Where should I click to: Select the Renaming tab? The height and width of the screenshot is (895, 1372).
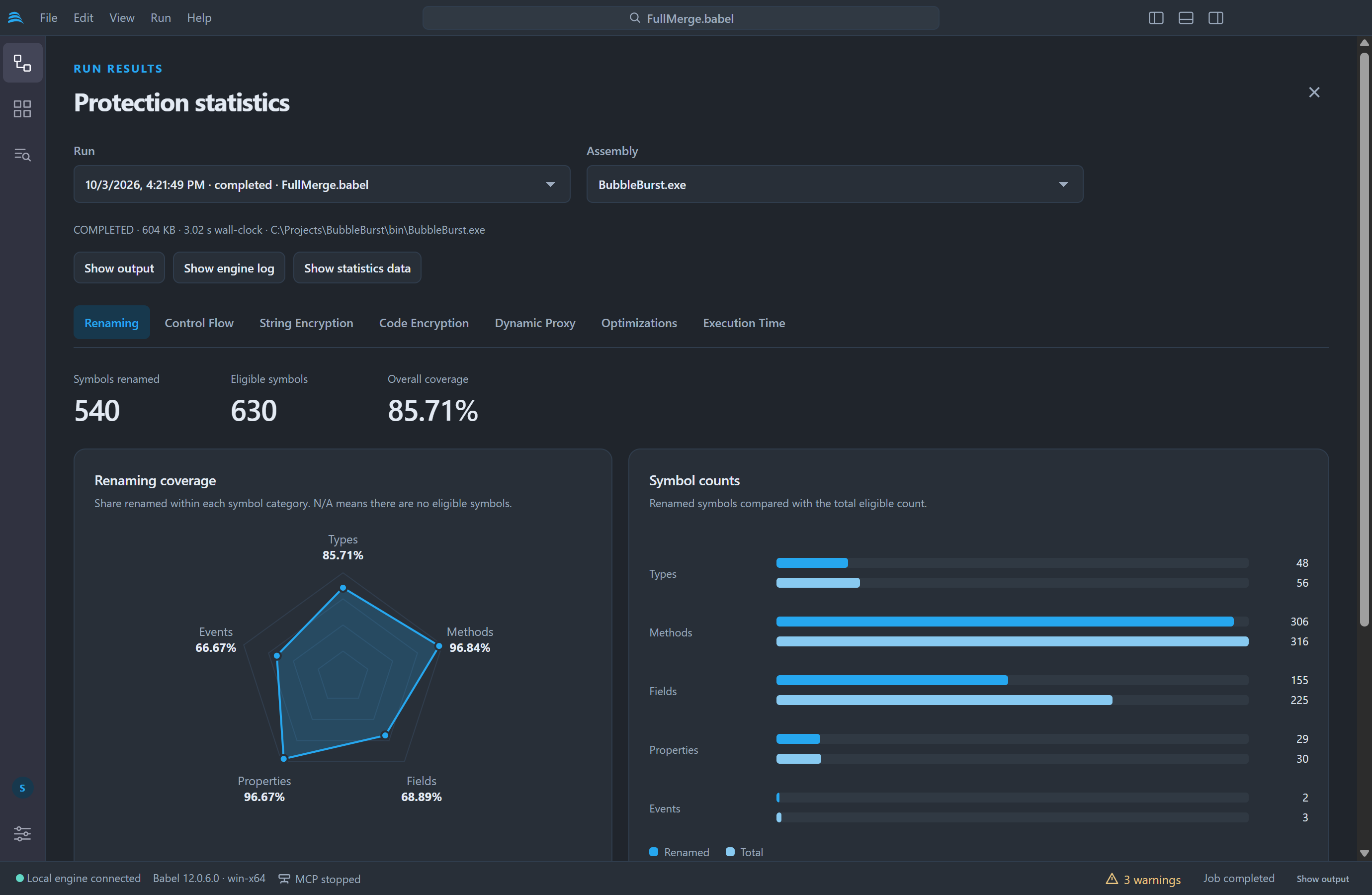pyautogui.click(x=111, y=323)
